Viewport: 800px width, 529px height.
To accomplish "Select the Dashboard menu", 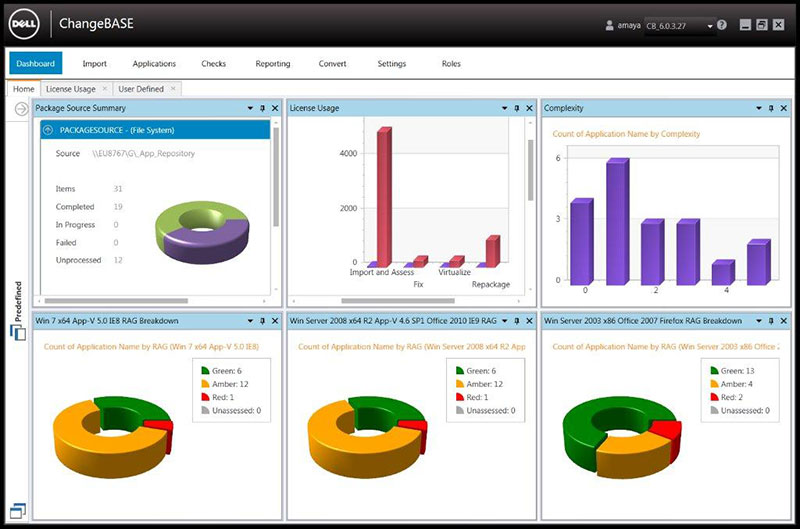I will [36, 63].
